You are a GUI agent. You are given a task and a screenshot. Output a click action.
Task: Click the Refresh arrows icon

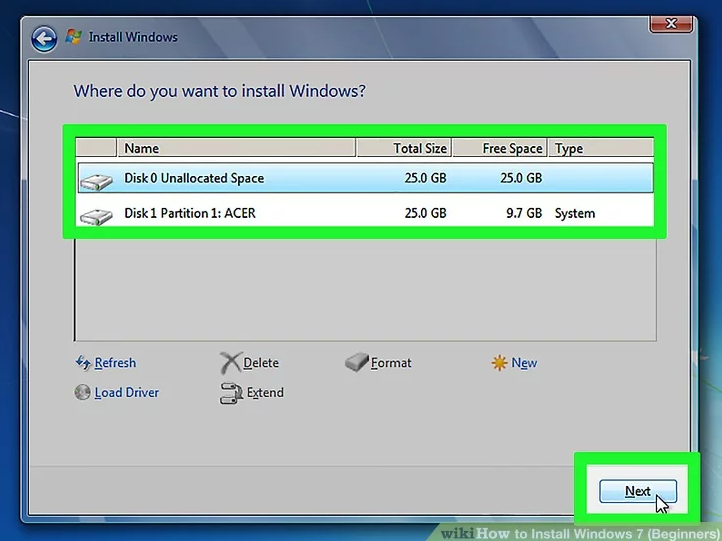tap(83, 363)
